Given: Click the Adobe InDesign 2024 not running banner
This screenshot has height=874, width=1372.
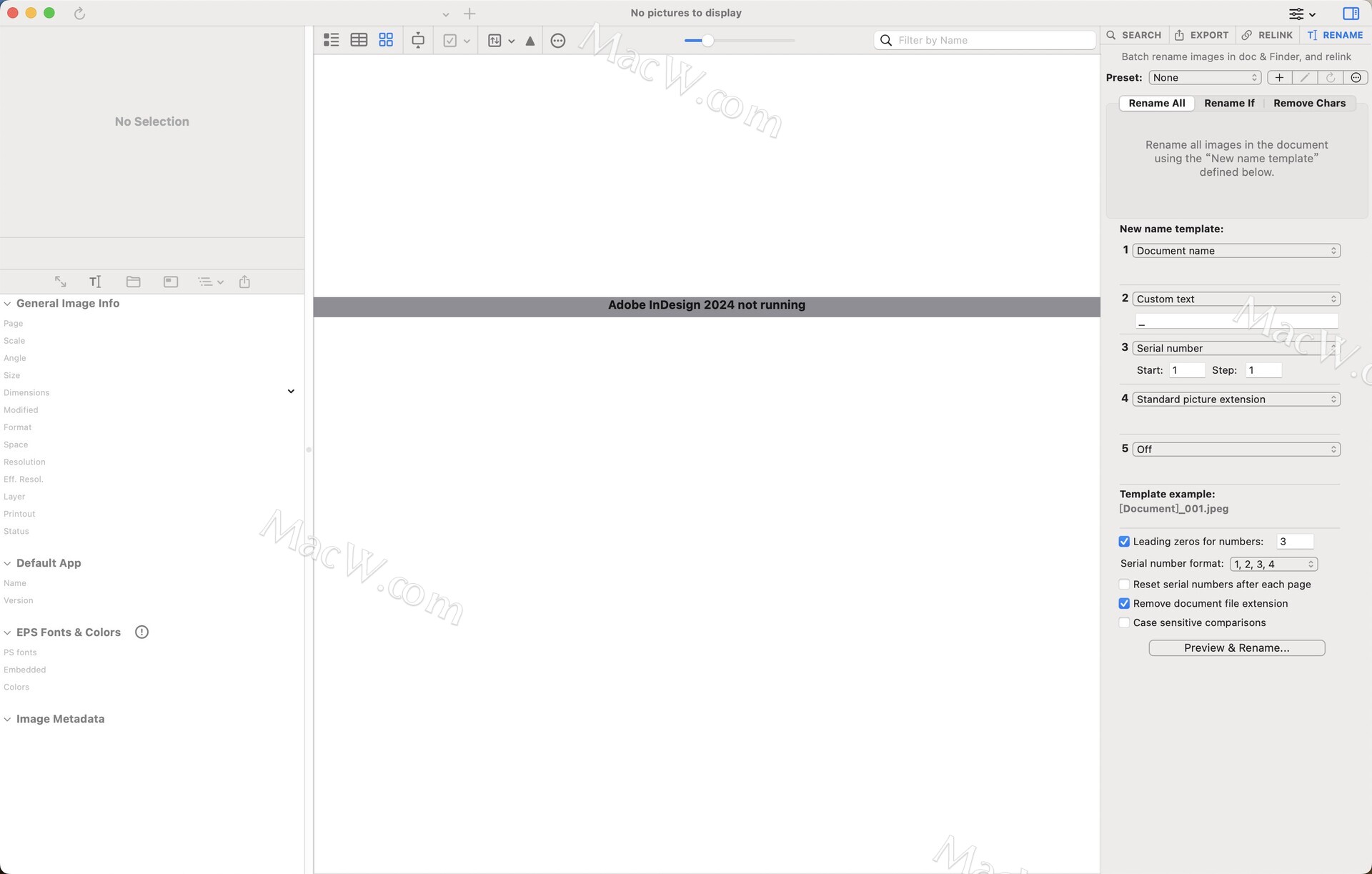Looking at the screenshot, I should (707, 306).
